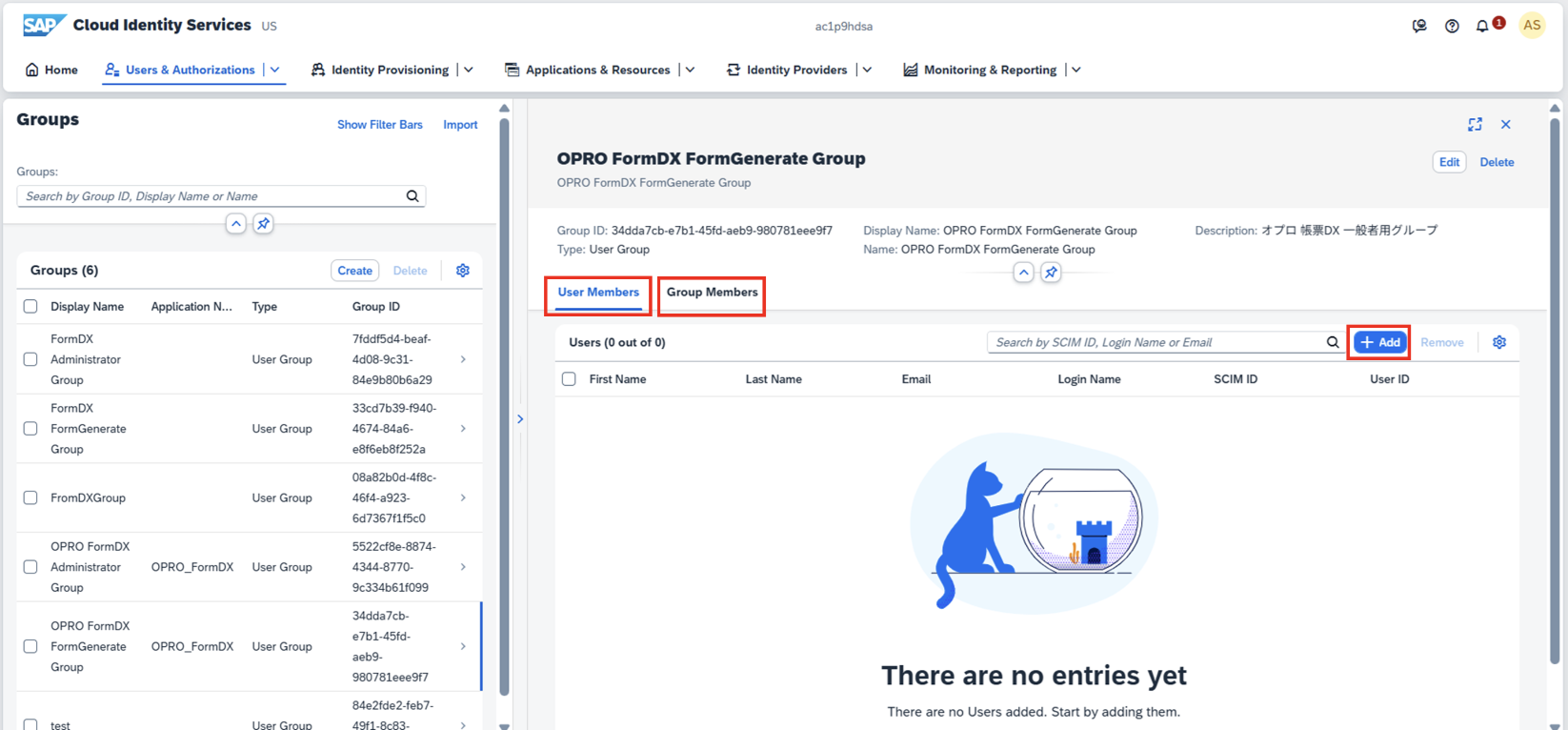Open the Home menu item

(51, 70)
